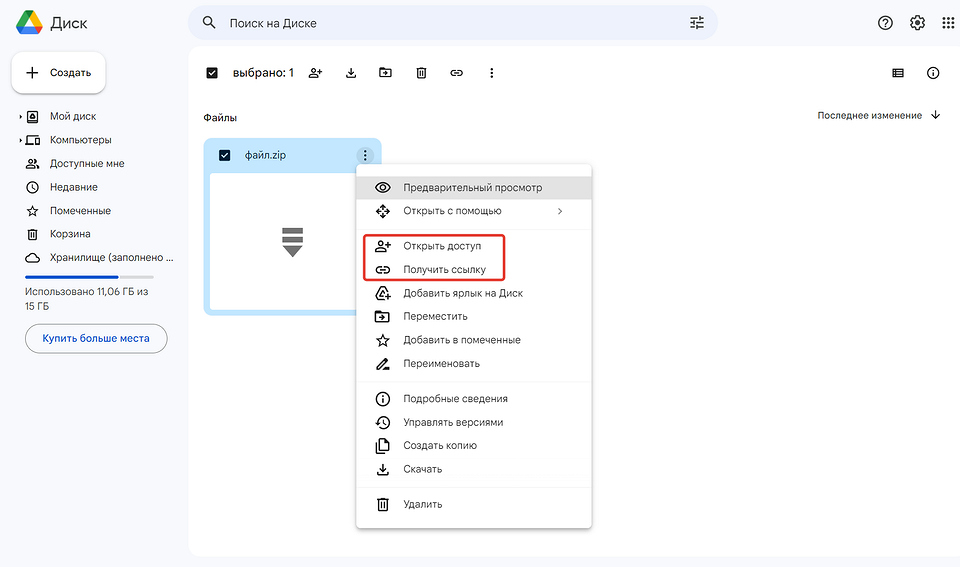
Task: Click toolbar move-to-folder icon
Action: coord(385,72)
